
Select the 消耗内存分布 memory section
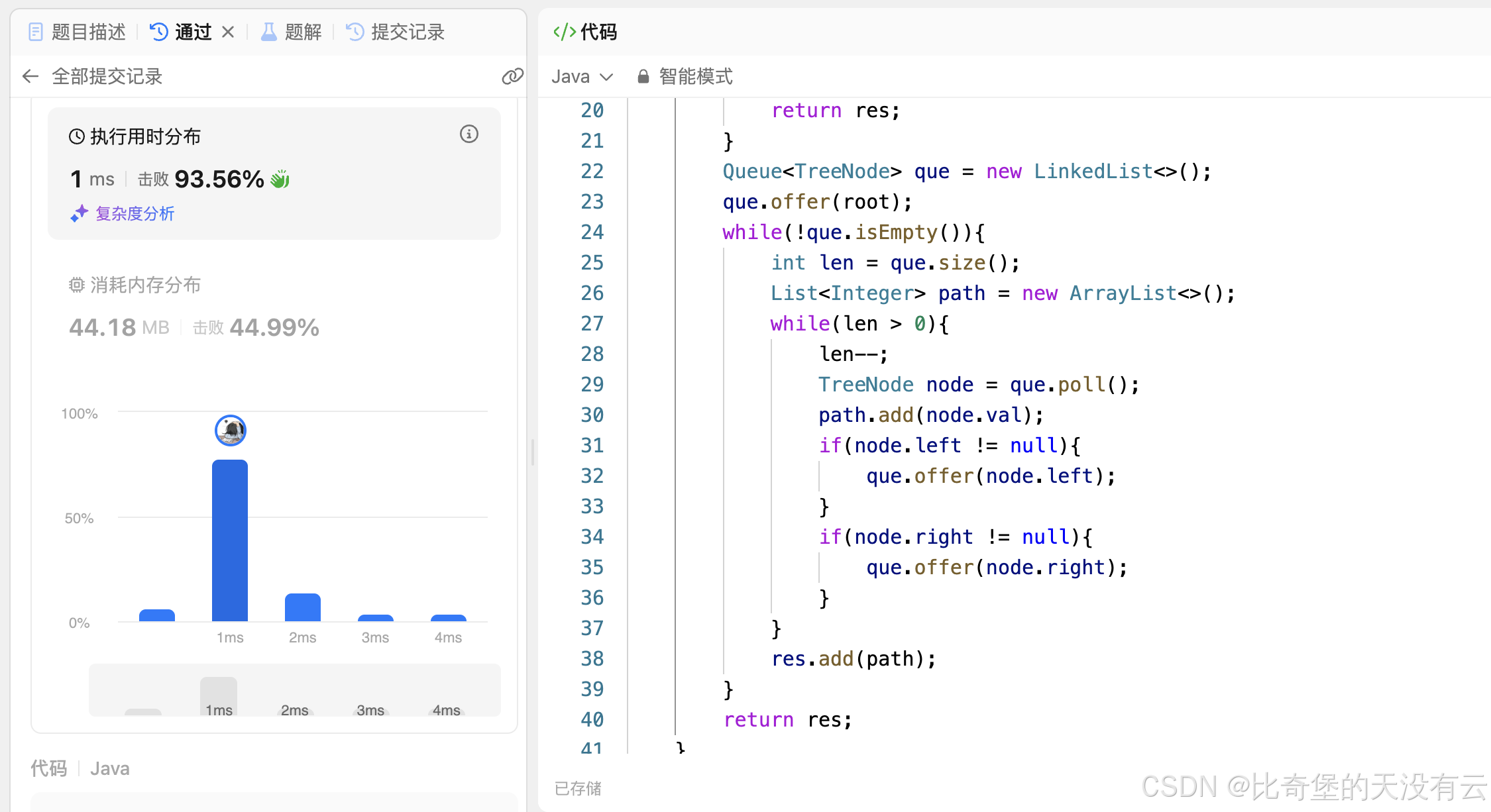(145, 285)
